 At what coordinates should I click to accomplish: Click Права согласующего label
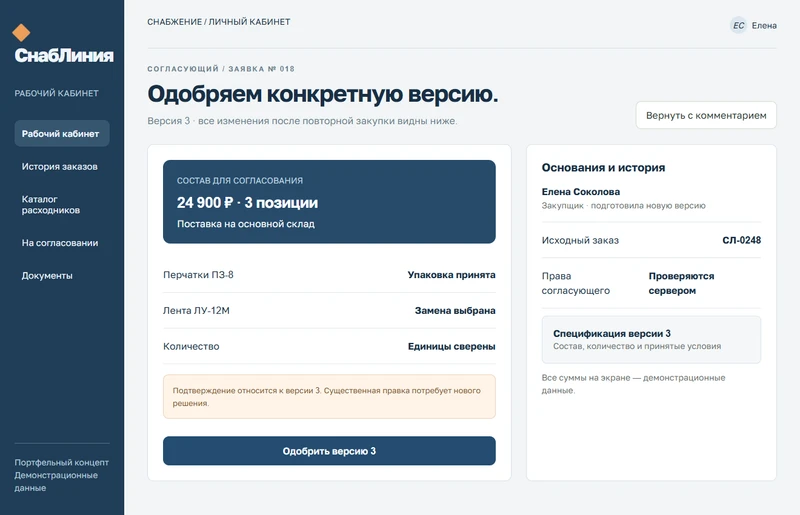click(576, 283)
